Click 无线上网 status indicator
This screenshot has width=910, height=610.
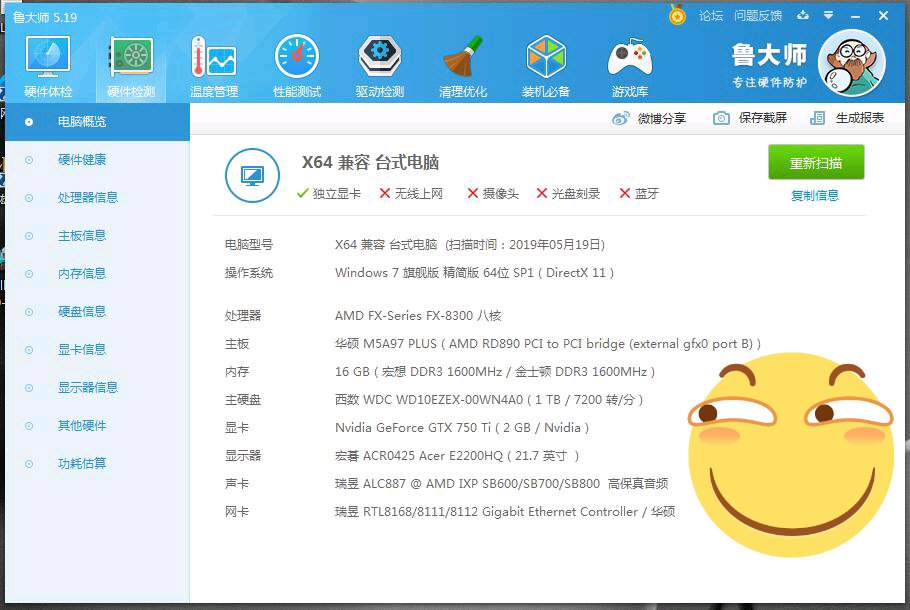[411, 194]
